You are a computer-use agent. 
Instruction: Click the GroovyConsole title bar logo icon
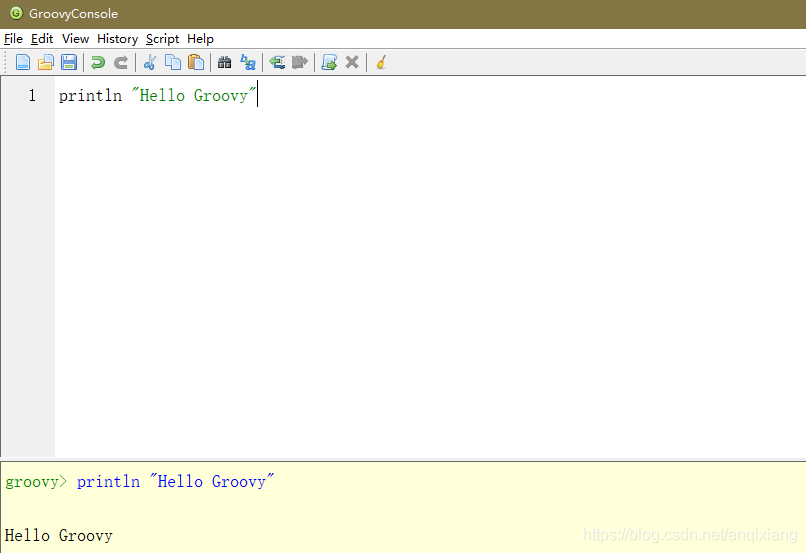point(16,13)
